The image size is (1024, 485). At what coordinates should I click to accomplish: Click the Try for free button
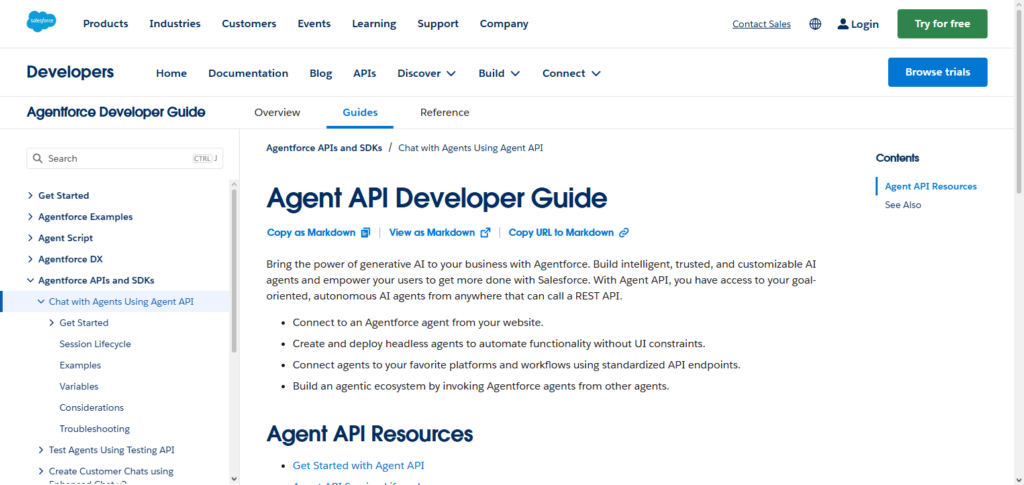pos(942,23)
